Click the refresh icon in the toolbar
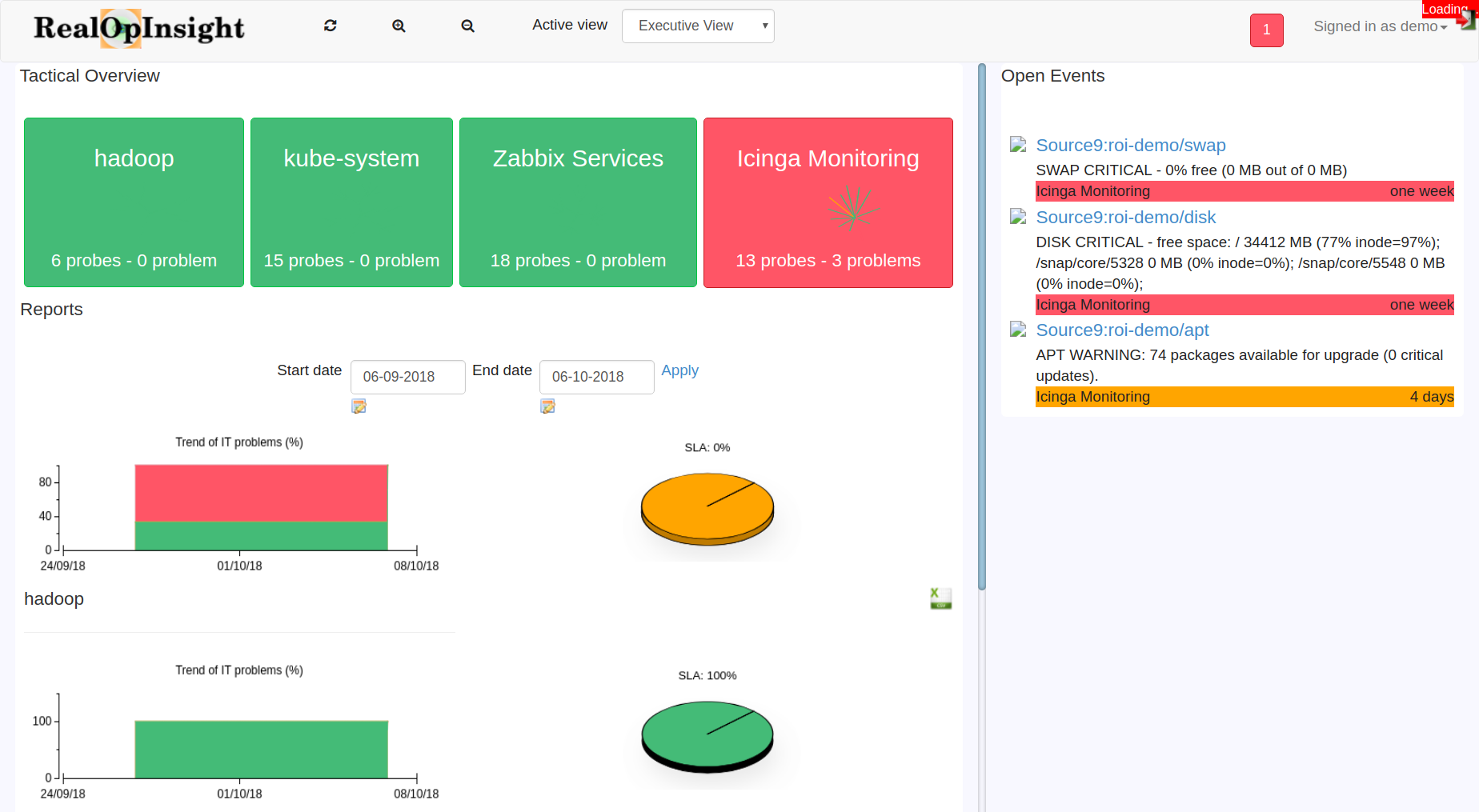Image resolution: width=1479 pixels, height=812 pixels. (x=330, y=26)
